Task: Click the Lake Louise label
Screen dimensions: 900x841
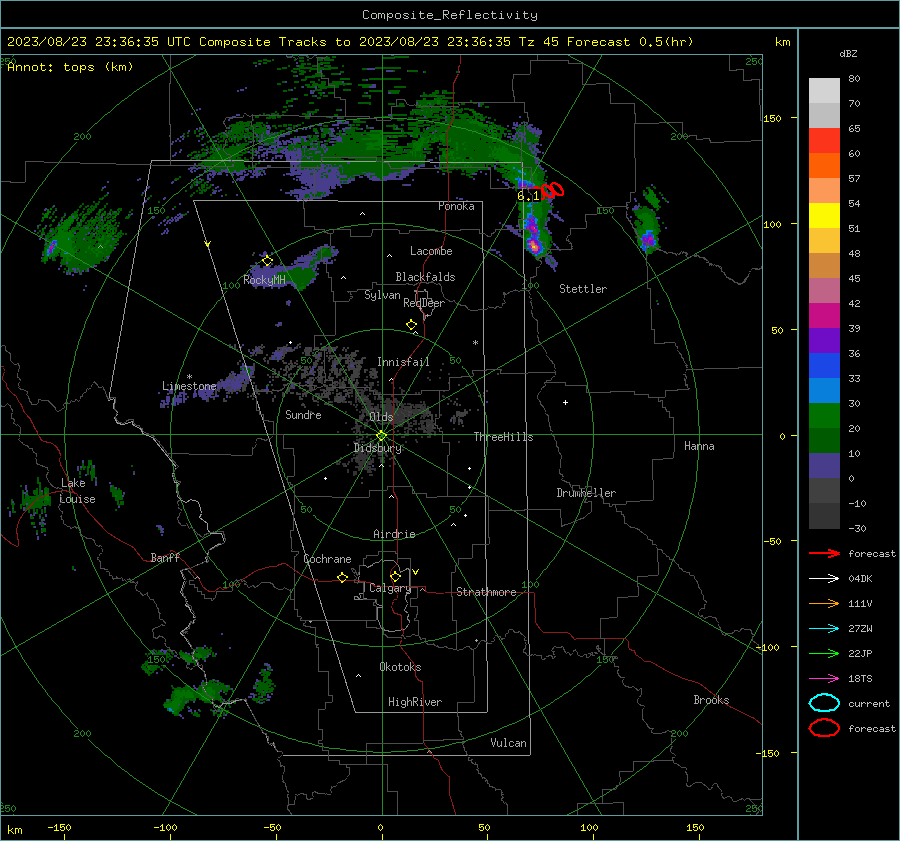Action: (77, 491)
